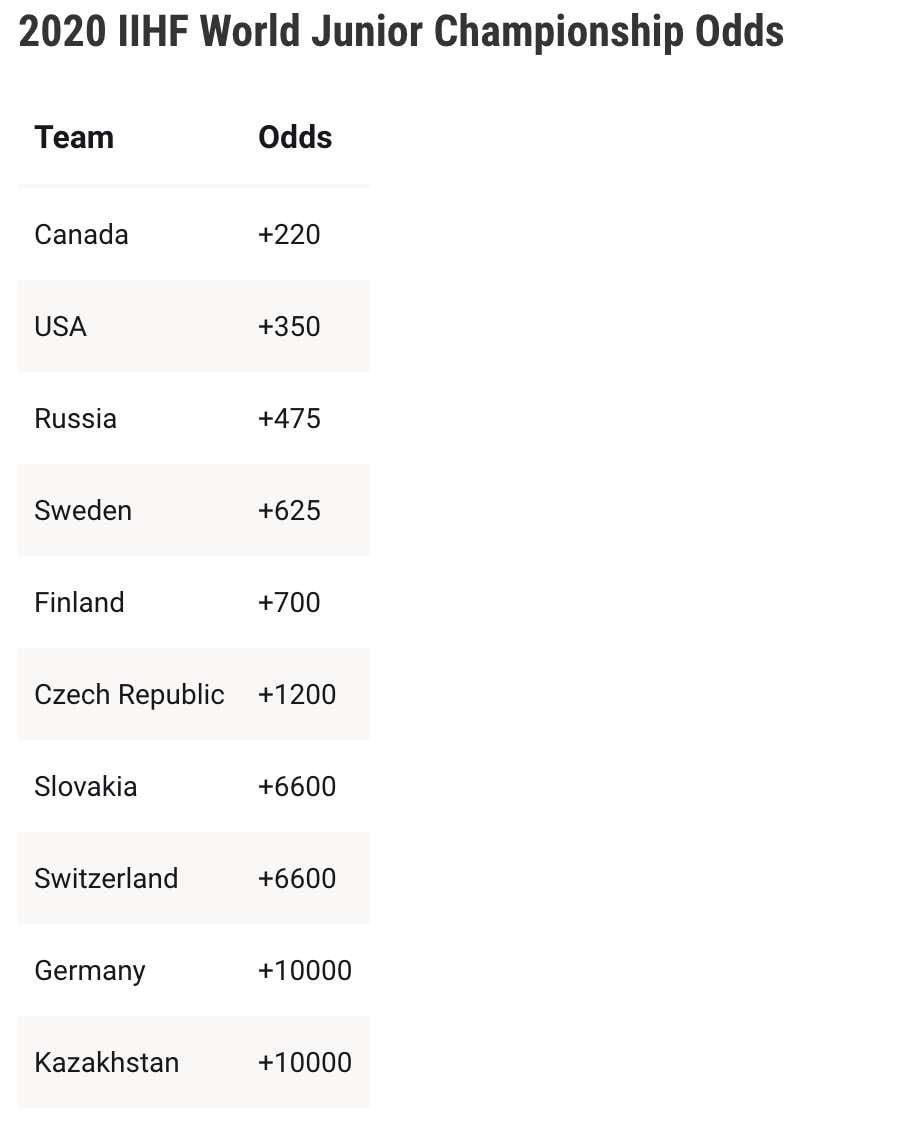Click the Czech Republic team name
Screen dimensions: 902x1138
(x=129, y=695)
